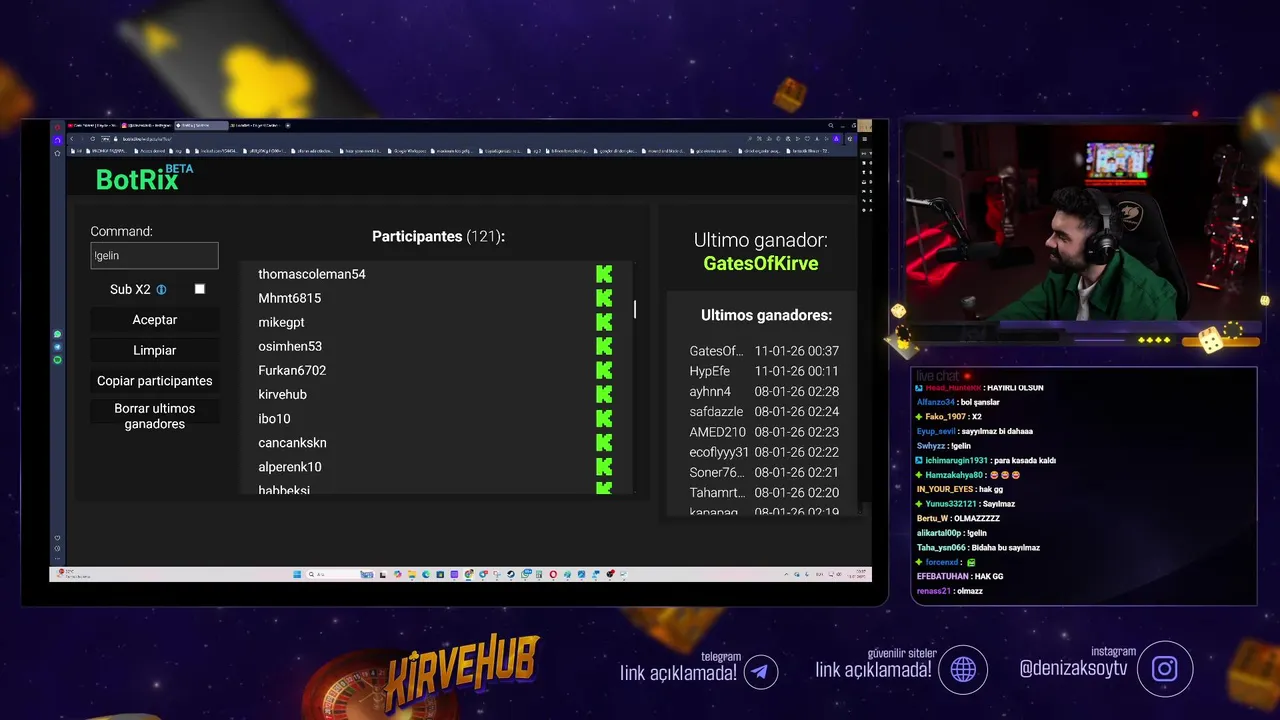Click the safdazzle winner row

(764, 411)
